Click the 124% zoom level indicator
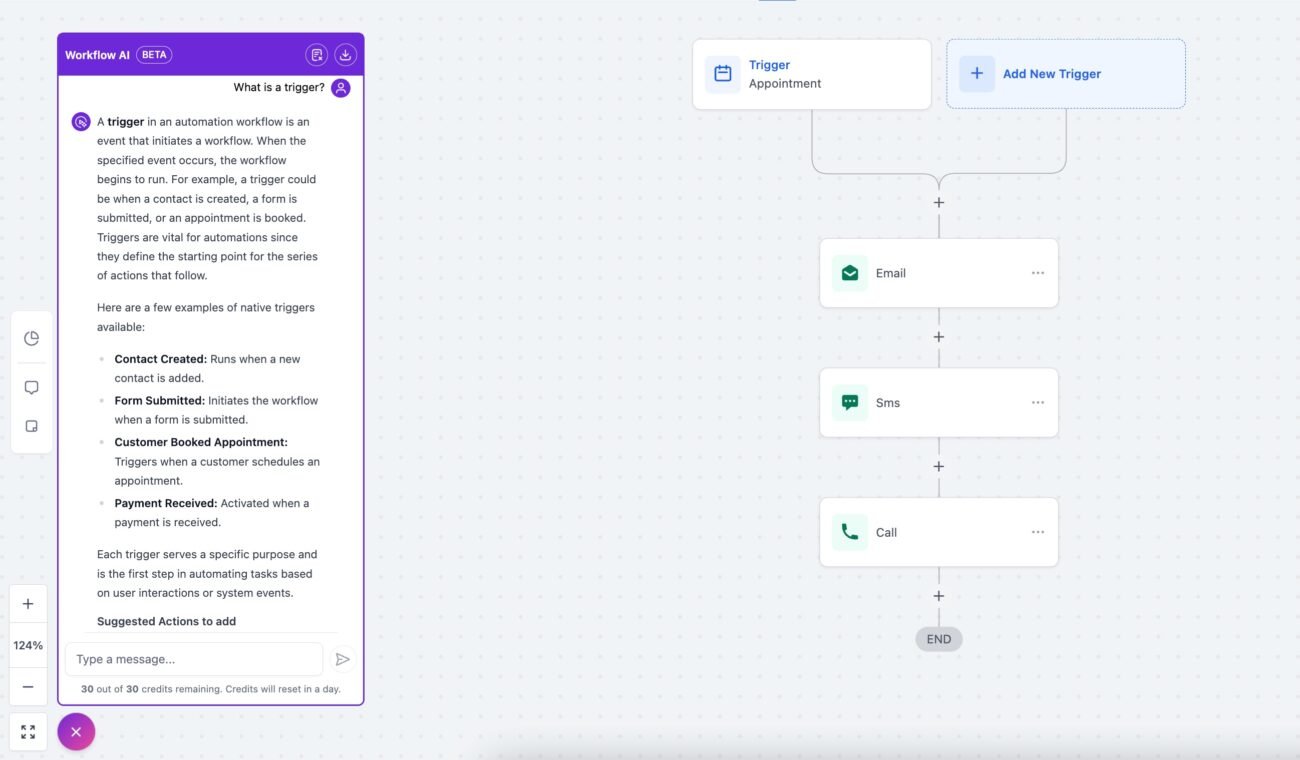1300x760 pixels. 27,645
